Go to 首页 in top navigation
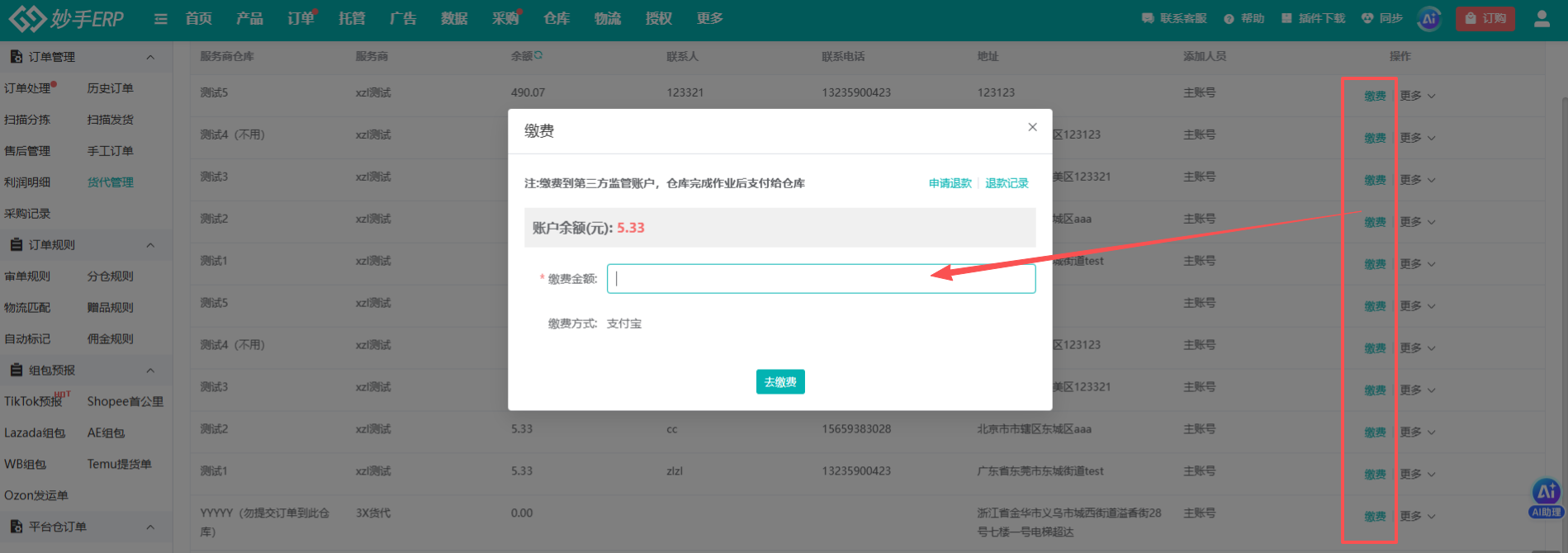 tap(199, 18)
